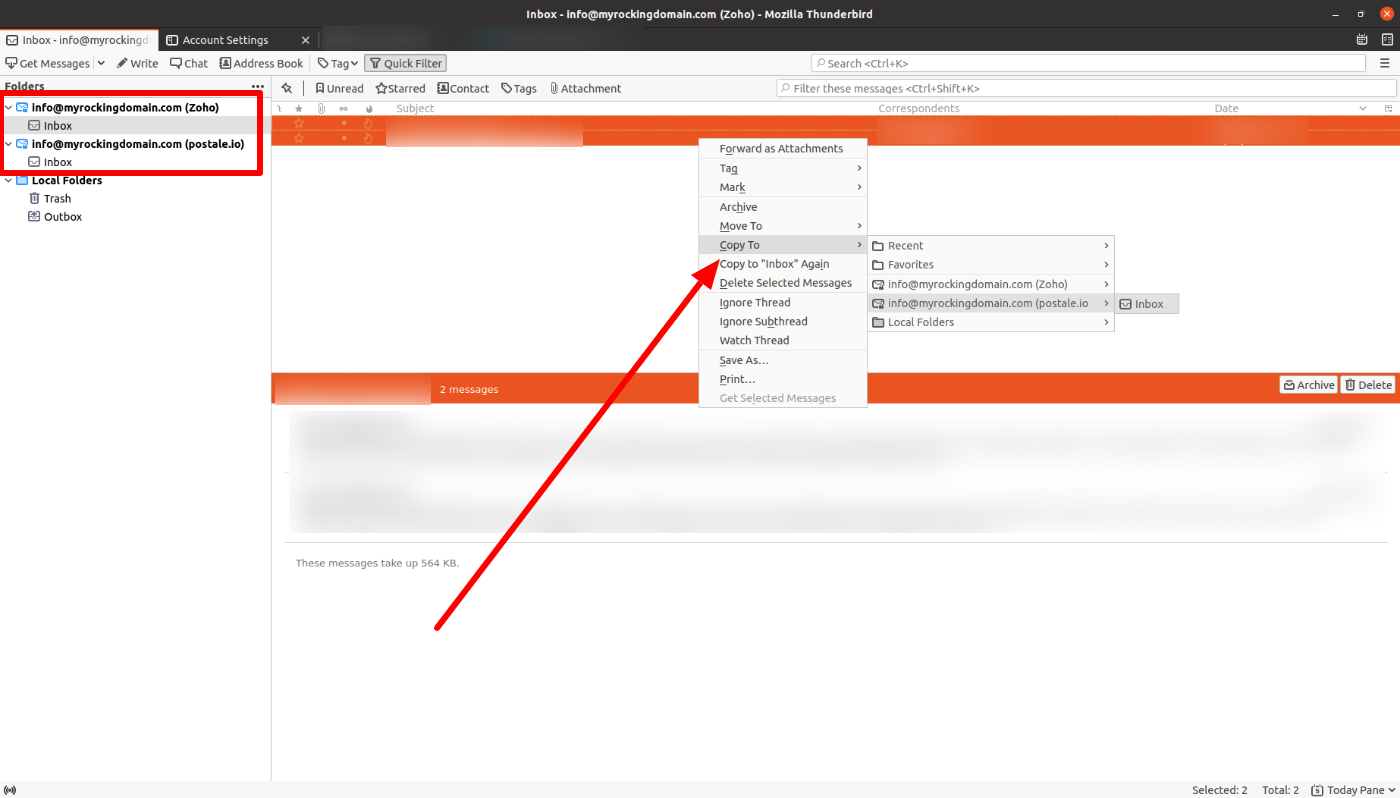Choose Ignore Subthread
The image size is (1400, 798).
[x=782, y=321]
